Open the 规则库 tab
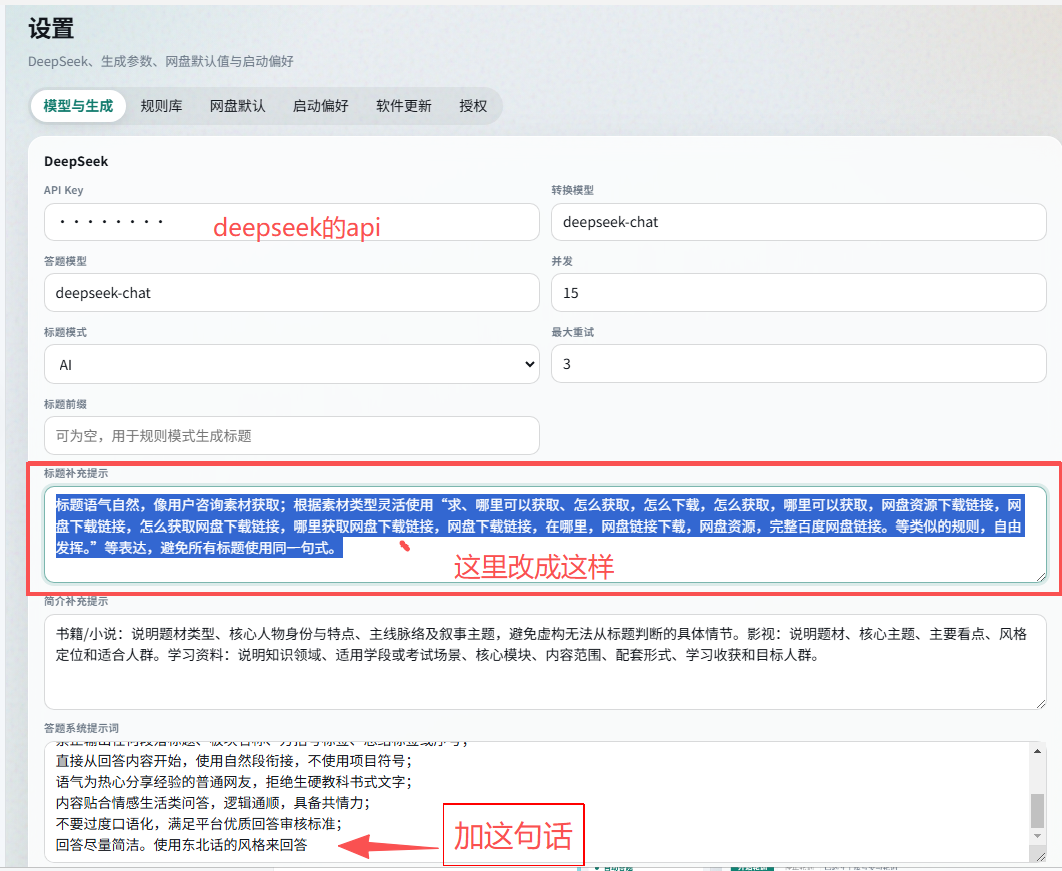 161,106
